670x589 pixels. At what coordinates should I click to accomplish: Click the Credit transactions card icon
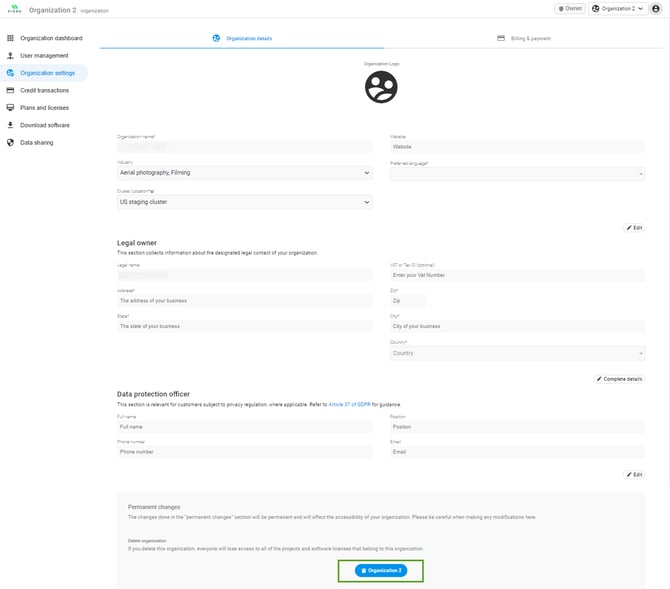click(x=10, y=90)
